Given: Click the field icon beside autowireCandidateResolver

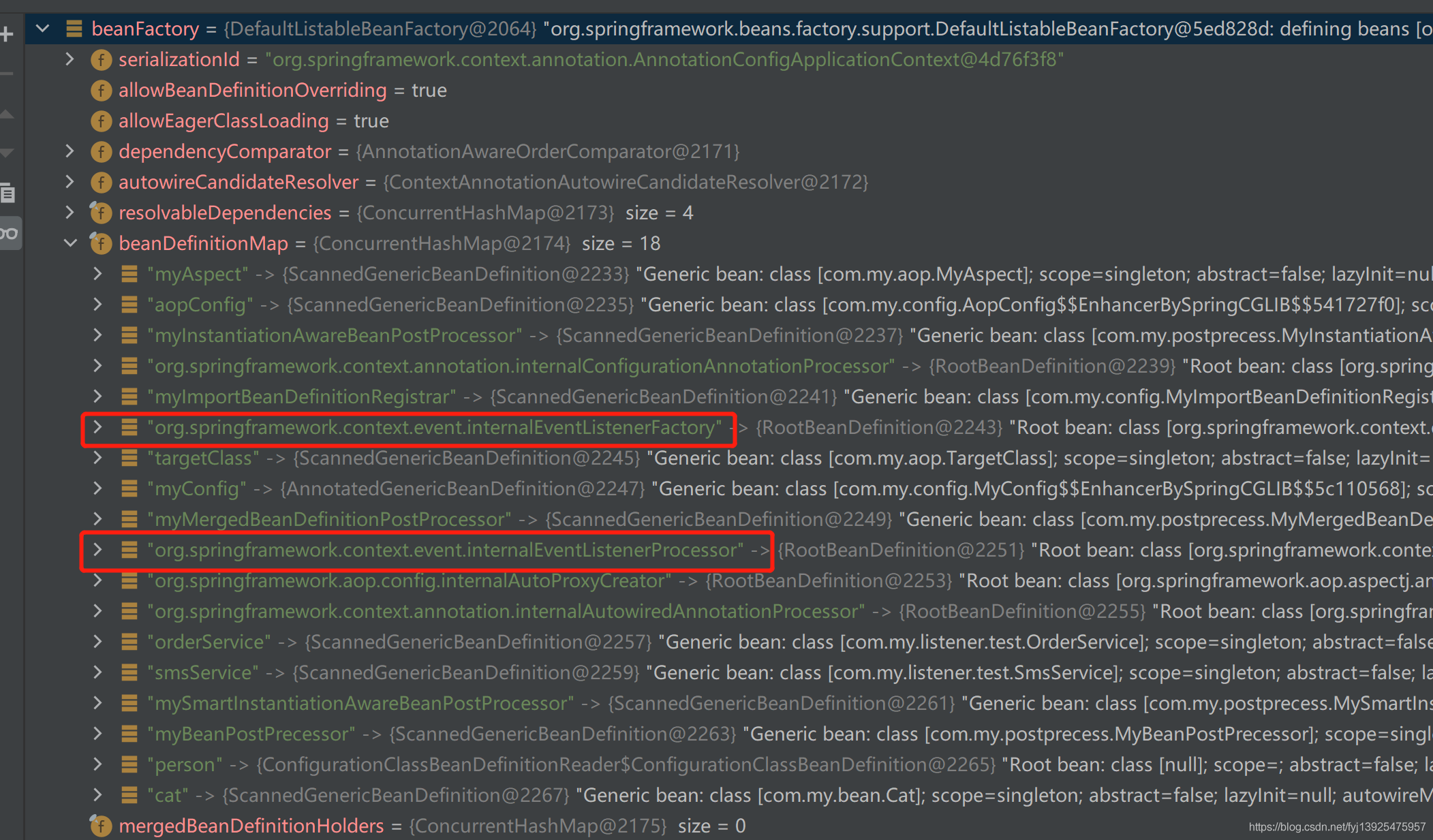Looking at the screenshot, I should click(x=101, y=183).
